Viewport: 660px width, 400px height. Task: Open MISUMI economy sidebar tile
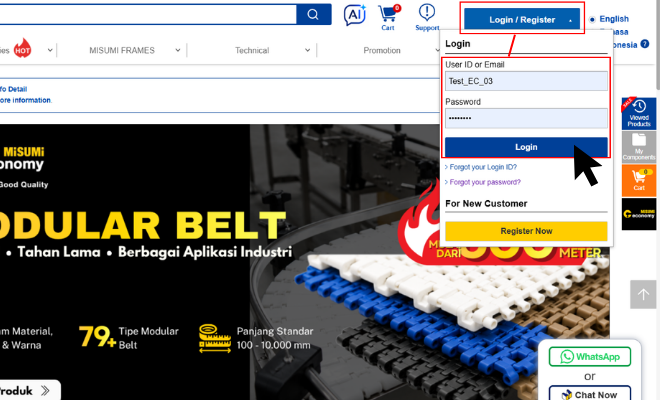[x=639, y=214]
